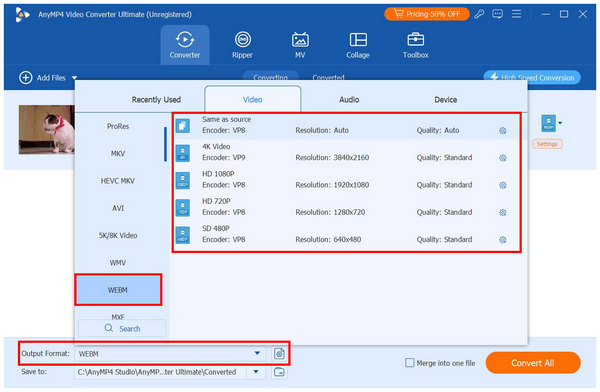Open the Converted tab
The width and height of the screenshot is (600, 392).
click(328, 77)
